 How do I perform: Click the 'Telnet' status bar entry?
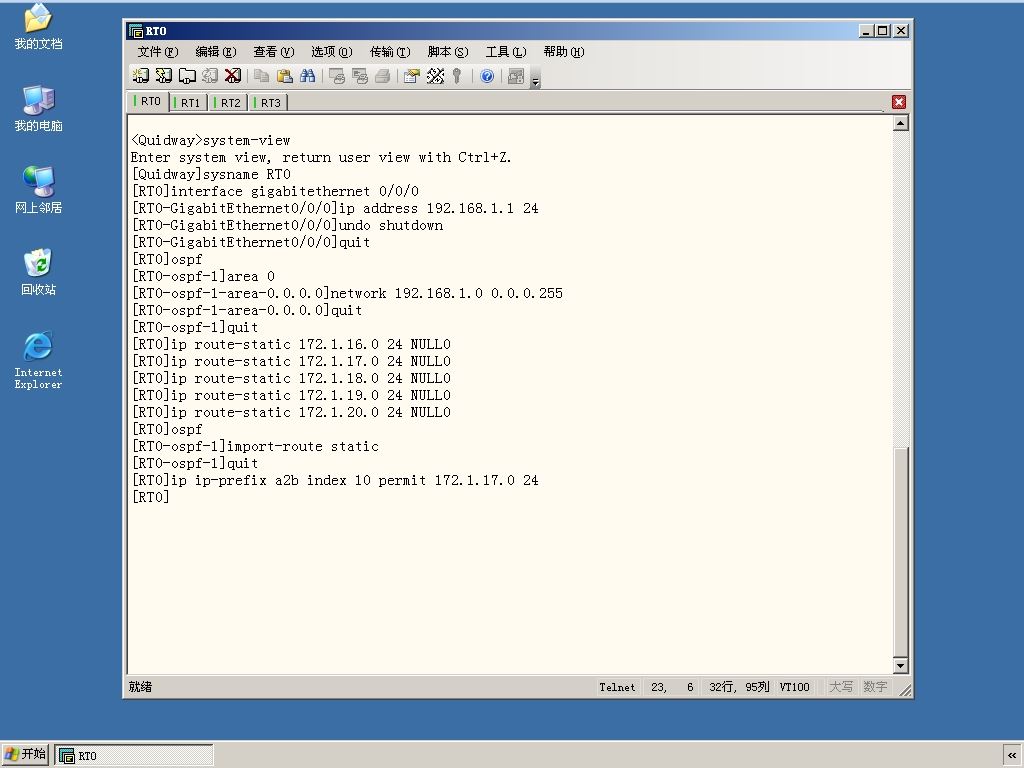click(x=617, y=687)
